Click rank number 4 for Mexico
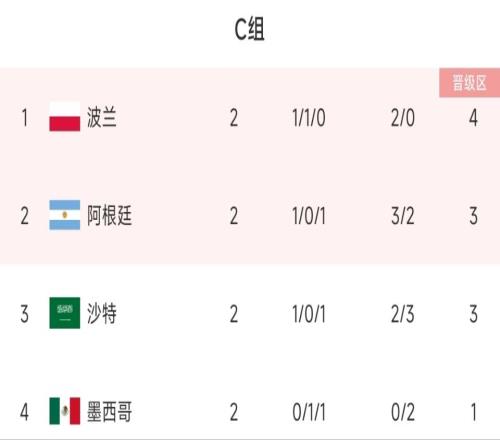Image resolution: width=500 pixels, height=440 pixels. click(24, 412)
